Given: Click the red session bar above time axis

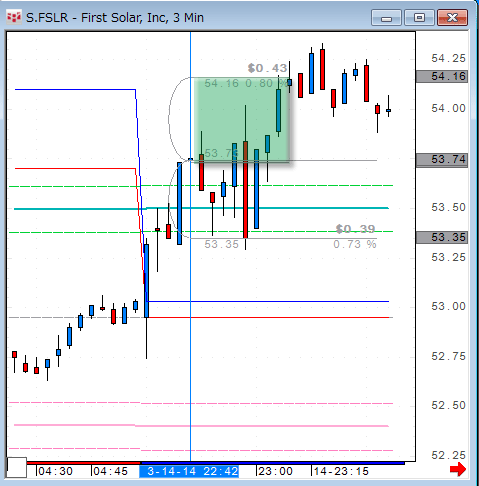Looking at the screenshot, I should 84,463.
